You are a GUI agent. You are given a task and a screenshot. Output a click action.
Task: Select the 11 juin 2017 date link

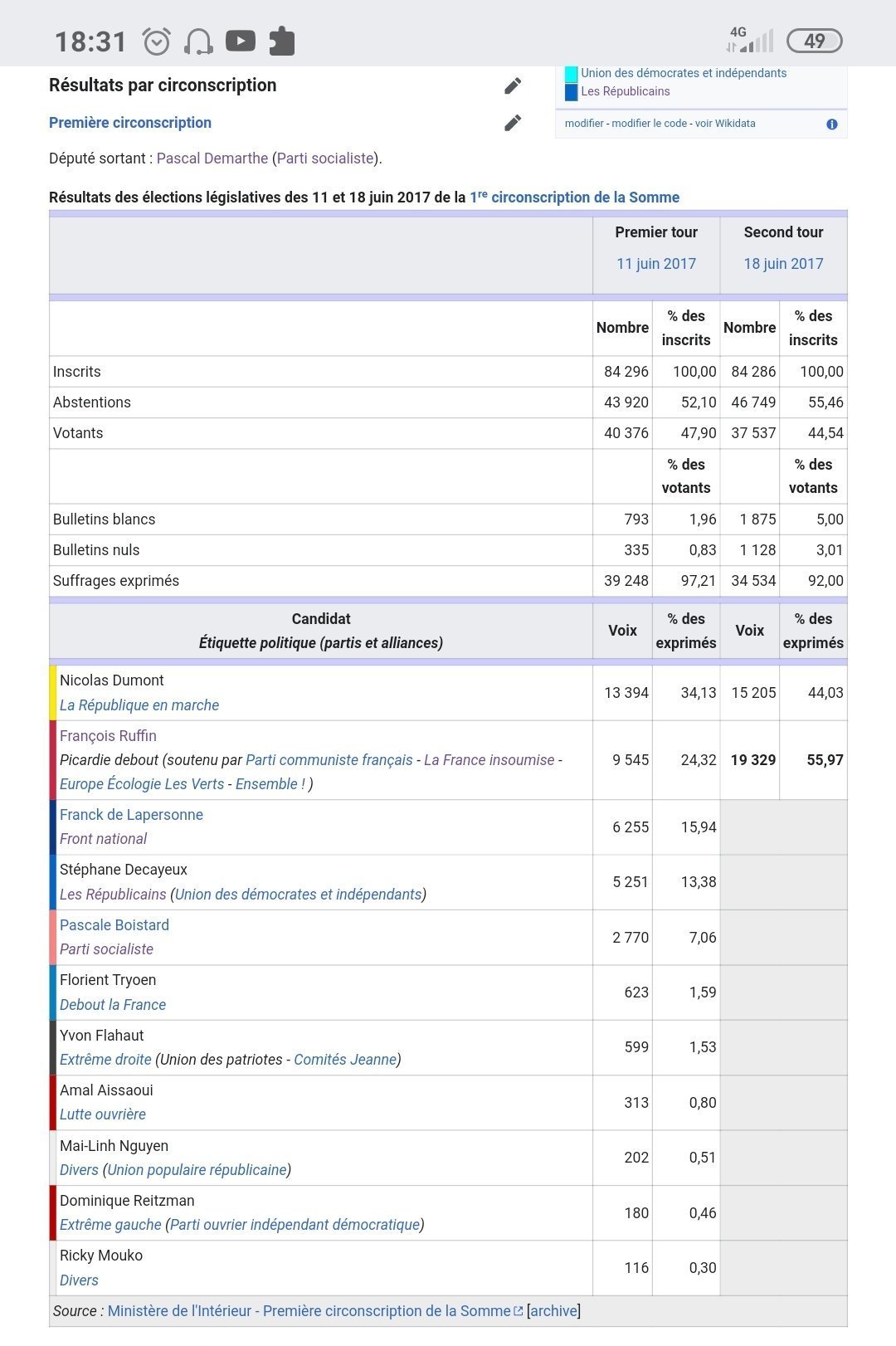coord(656,264)
